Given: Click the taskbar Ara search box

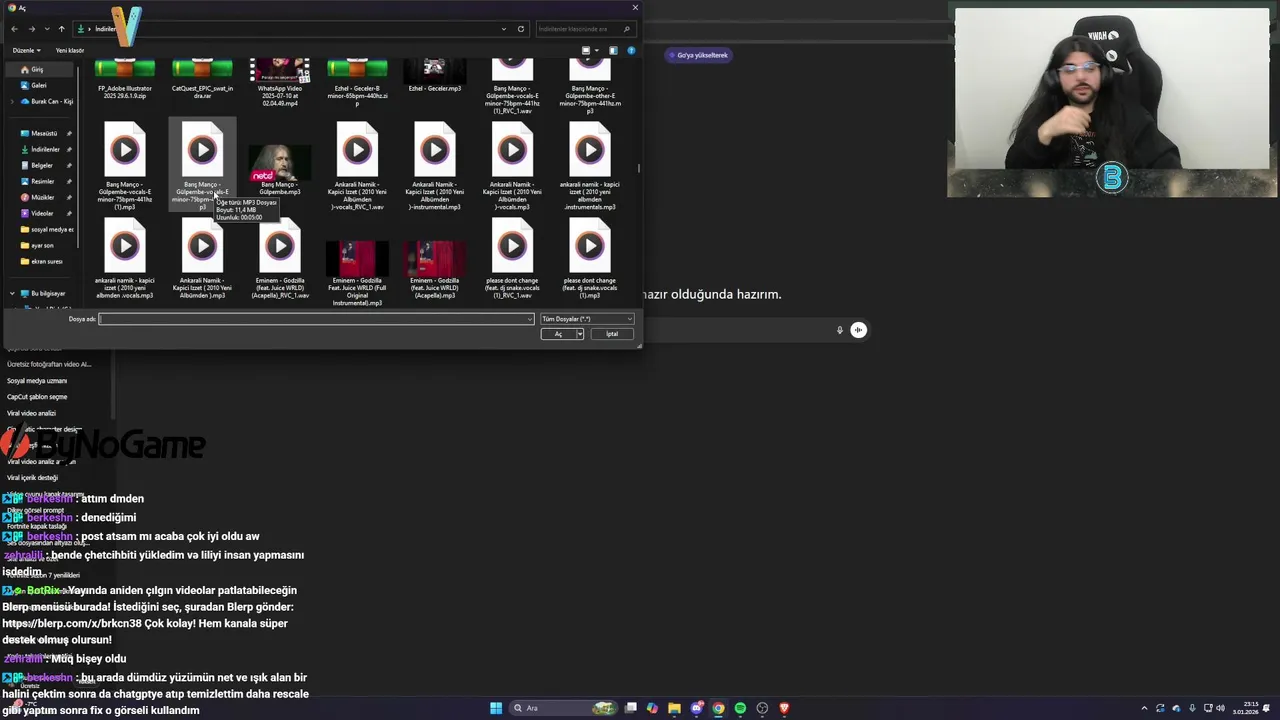Looking at the screenshot, I should click(562, 708).
